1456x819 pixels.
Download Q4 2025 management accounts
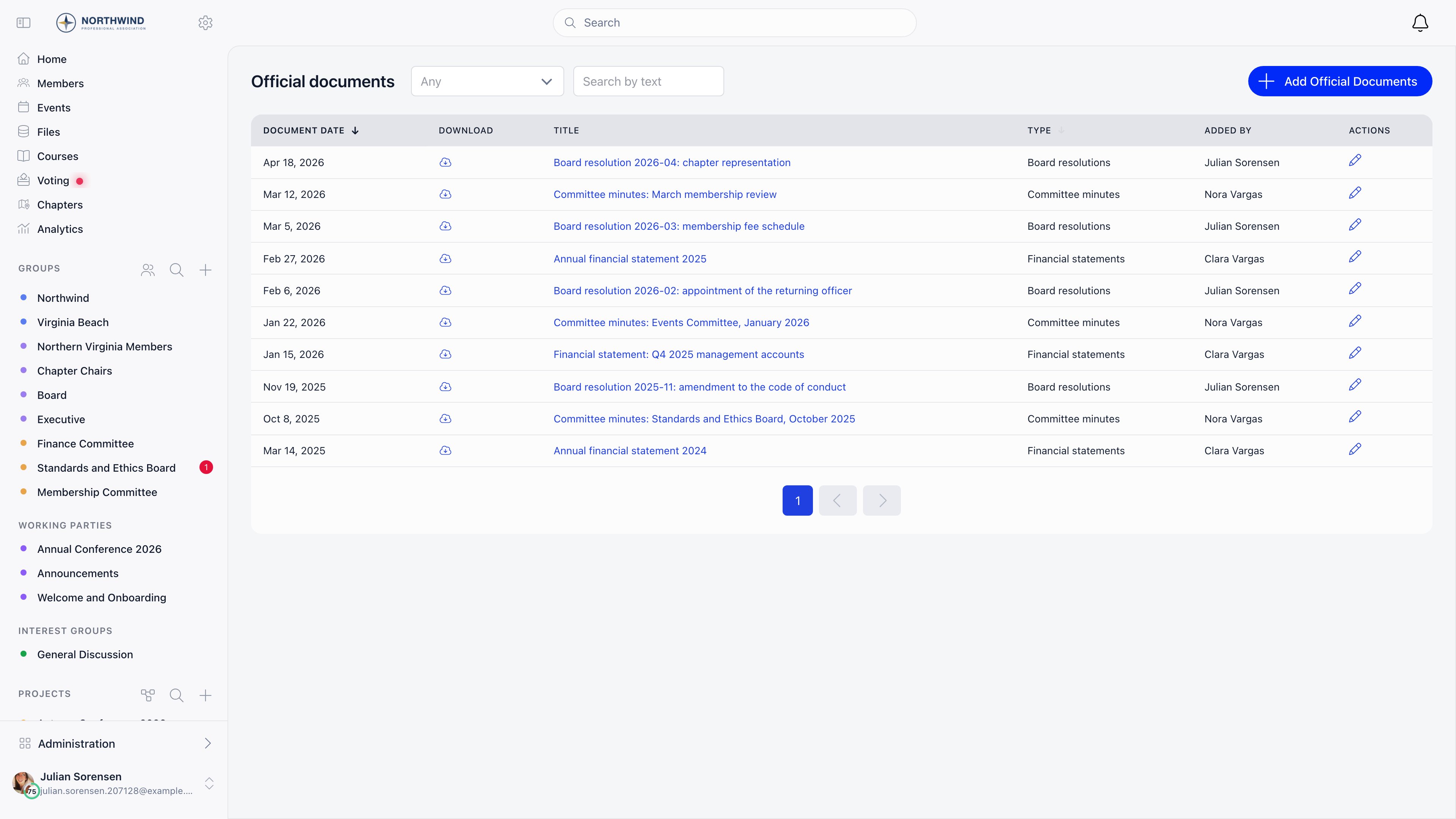(x=446, y=355)
